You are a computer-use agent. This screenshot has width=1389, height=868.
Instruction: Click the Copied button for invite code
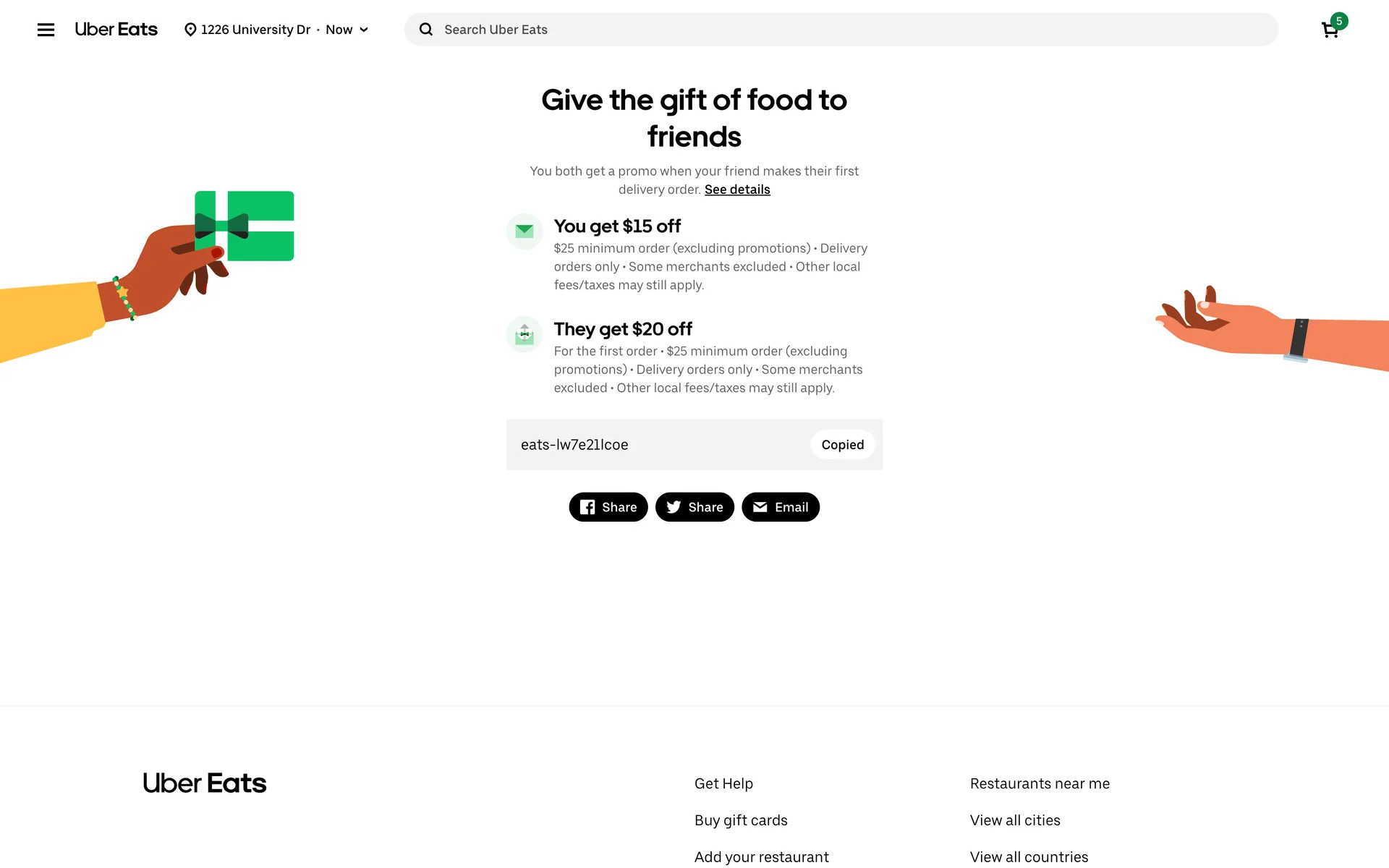pos(842,445)
